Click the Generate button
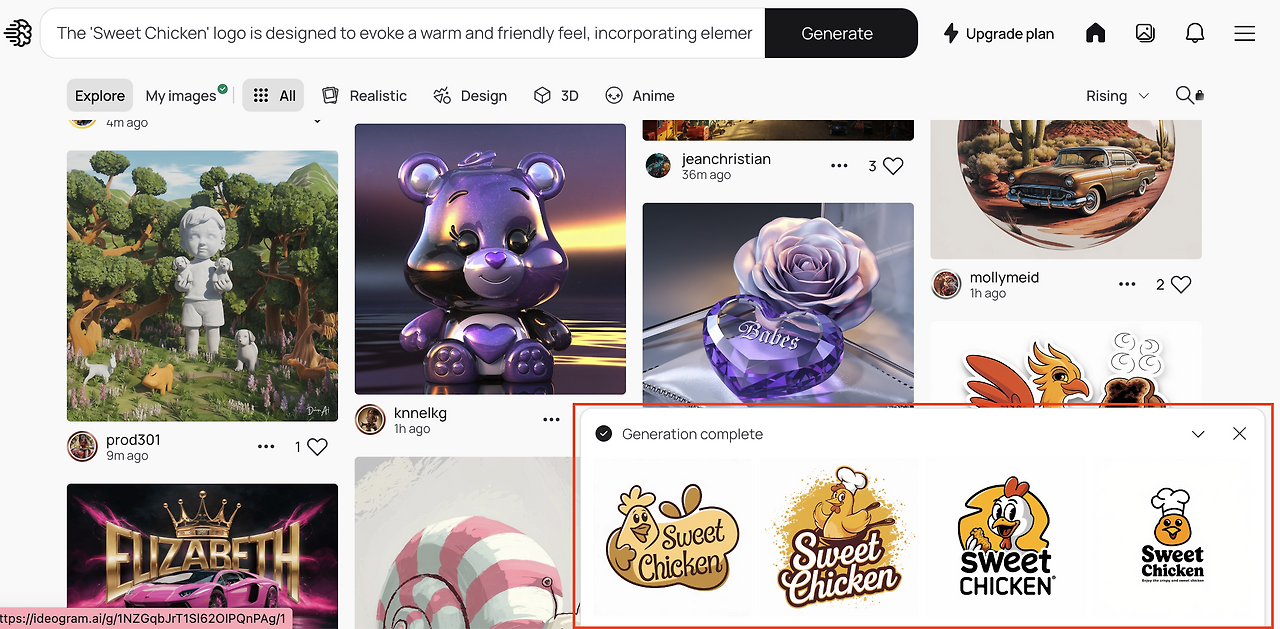The width and height of the screenshot is (1280, 629). (x=838, y=33)
